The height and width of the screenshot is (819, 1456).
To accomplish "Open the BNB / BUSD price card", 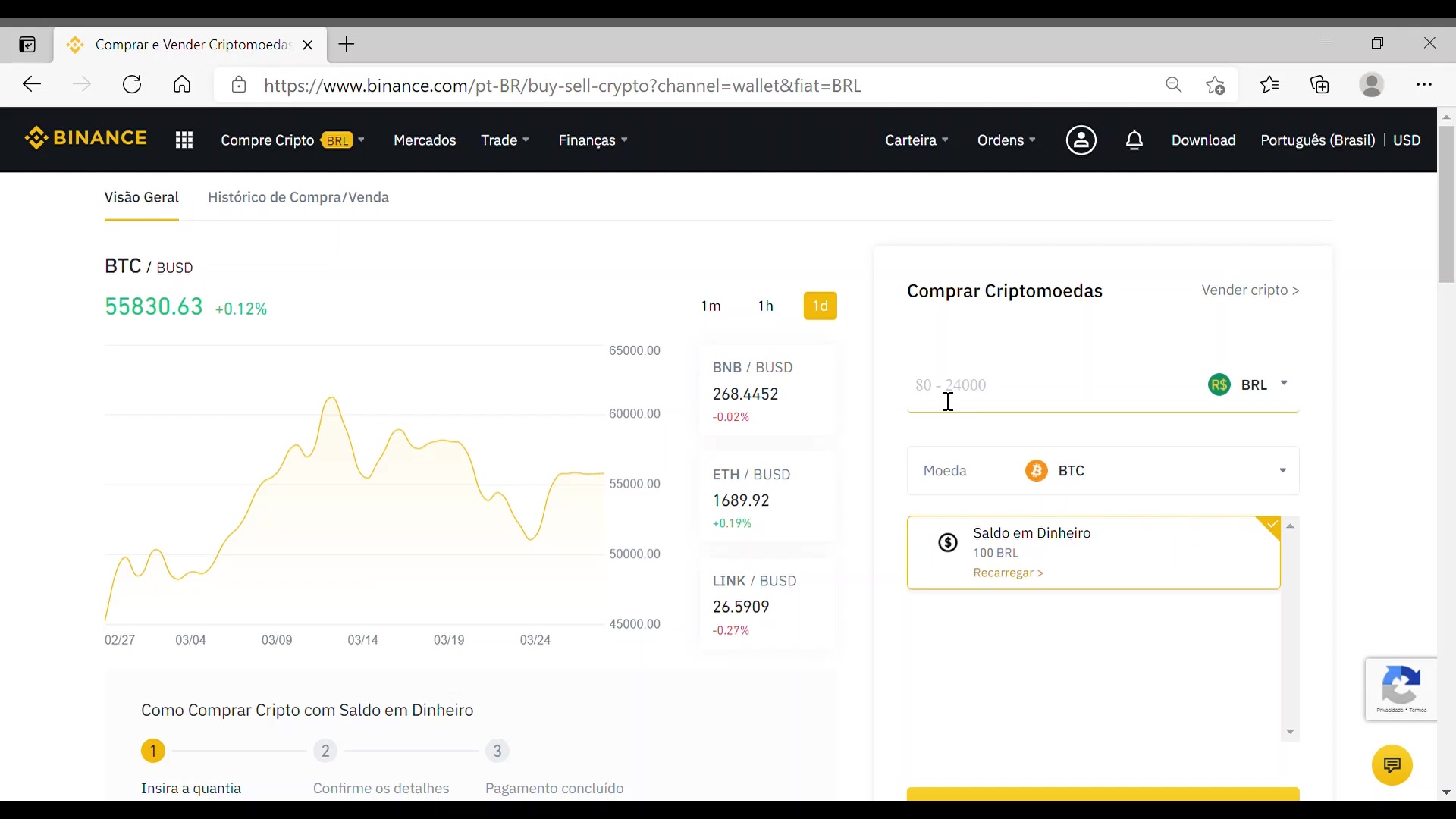I will tap(767, 391).
